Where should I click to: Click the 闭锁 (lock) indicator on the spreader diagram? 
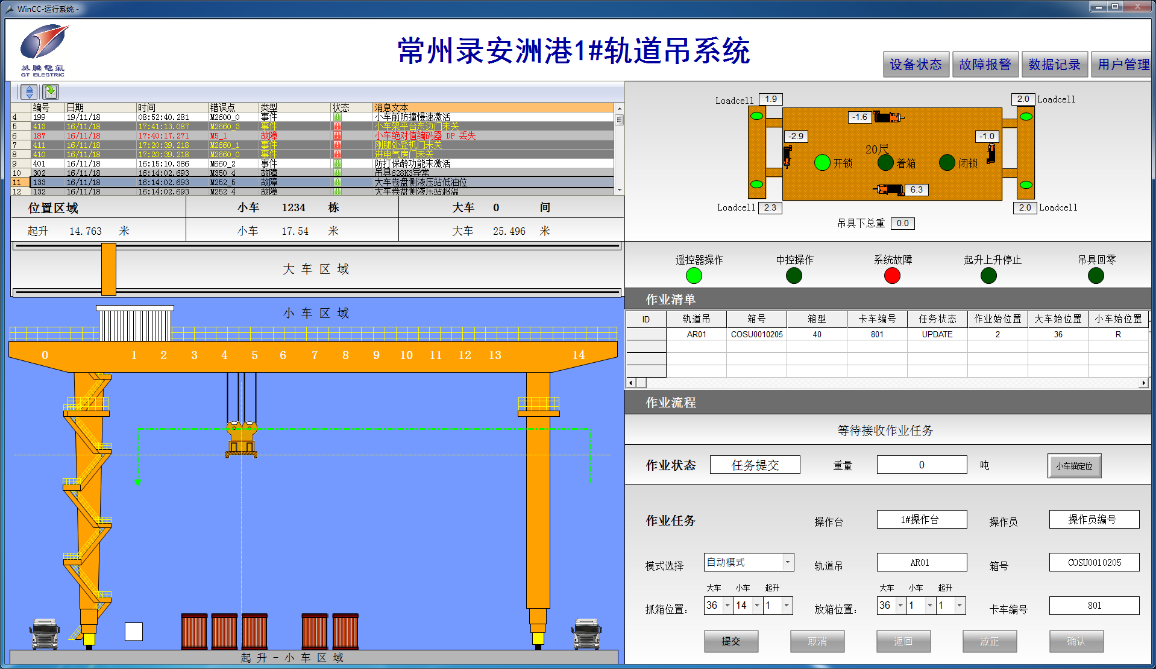point(947,161)
